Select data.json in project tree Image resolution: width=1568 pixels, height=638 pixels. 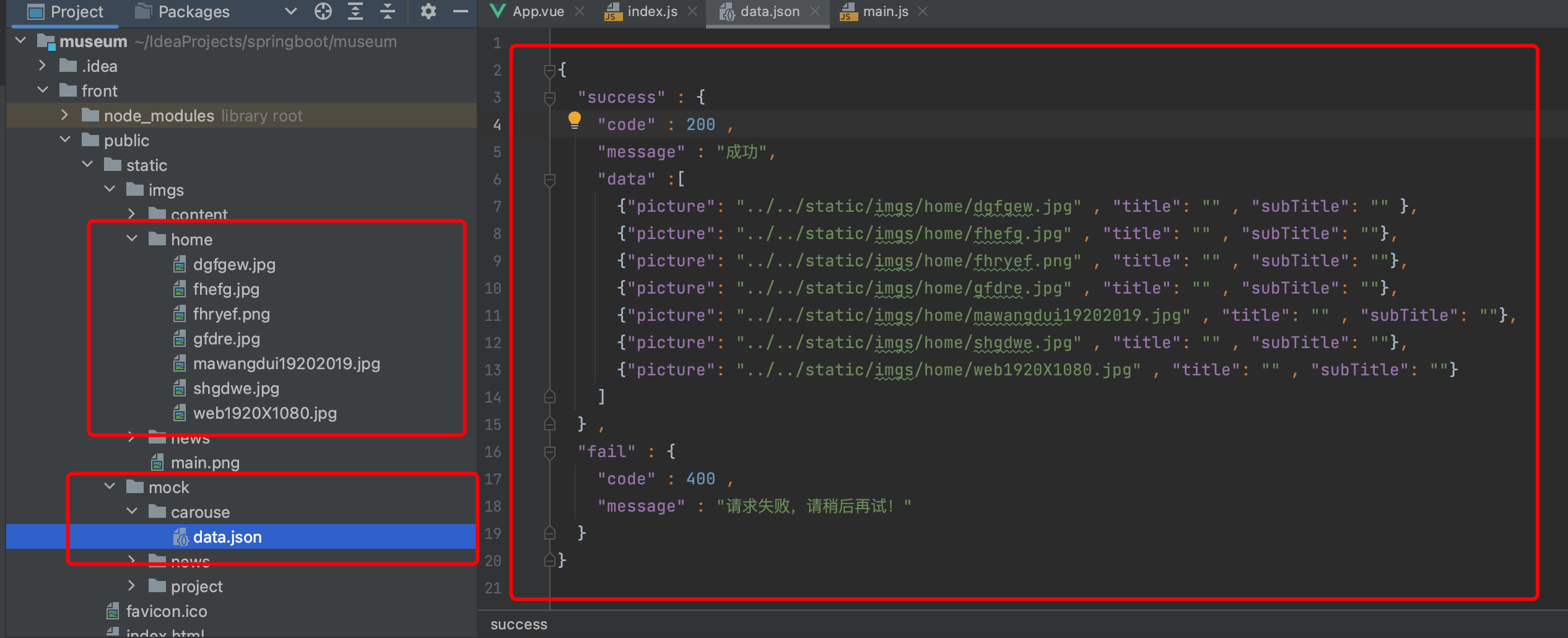coord(227,537)
